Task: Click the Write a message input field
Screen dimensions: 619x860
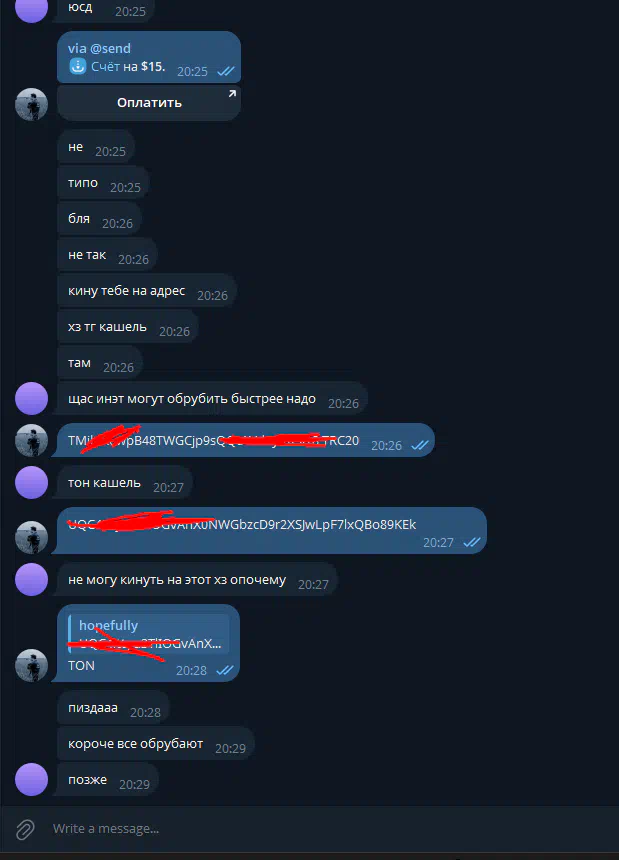Action: (x=329, y=829)
